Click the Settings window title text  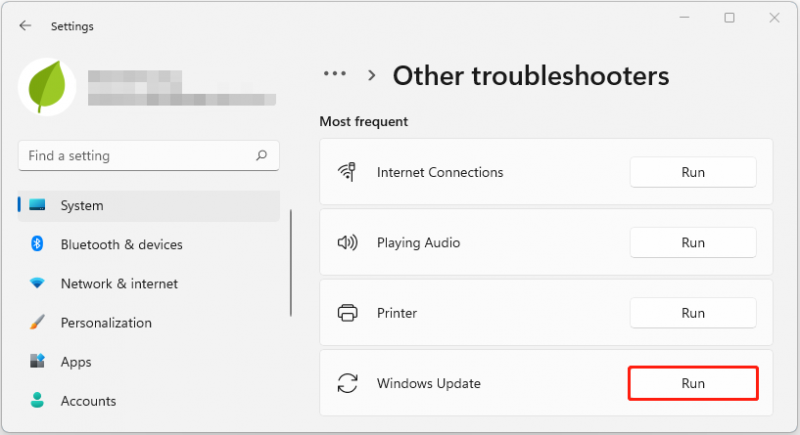click(72, 26)
